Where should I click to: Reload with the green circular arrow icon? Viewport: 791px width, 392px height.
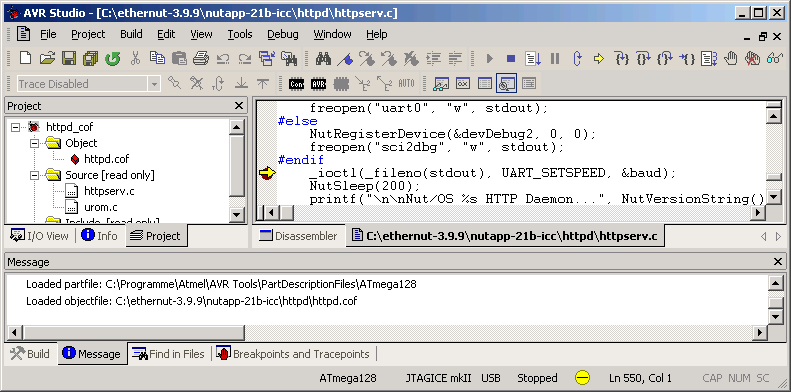(x=112, y=59)
